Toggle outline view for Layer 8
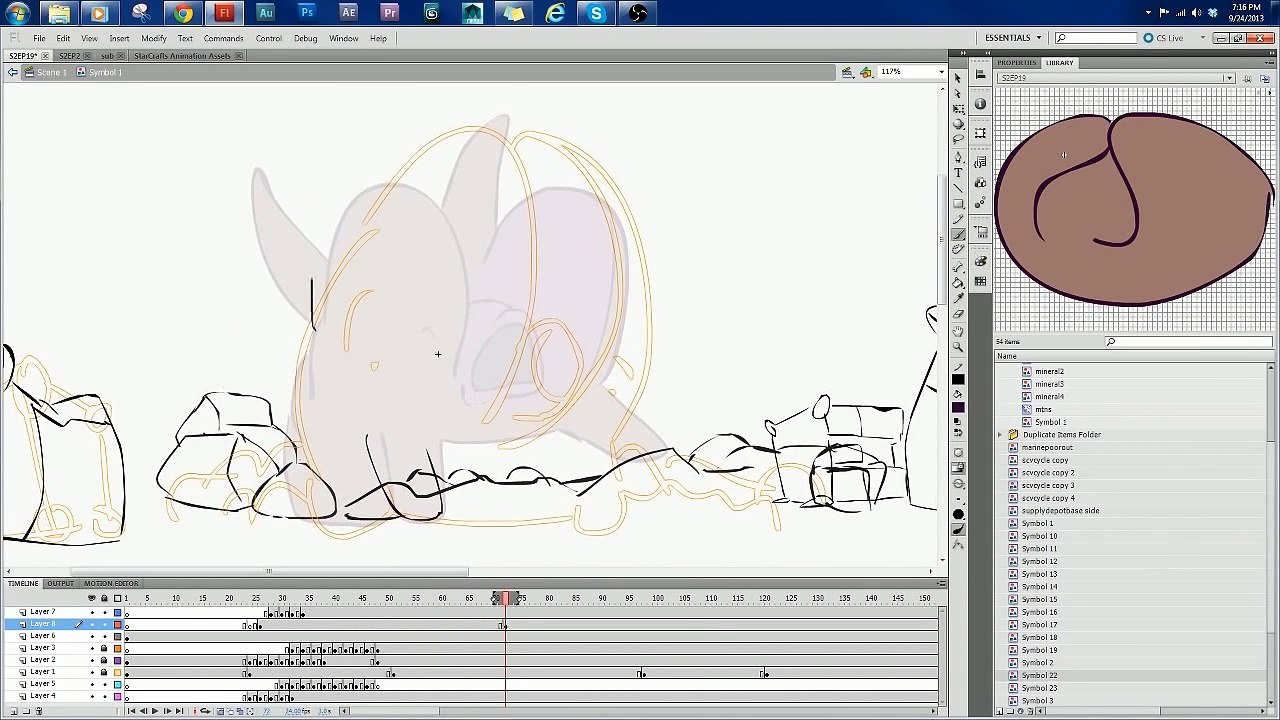The height and width of the screenshot is (720, 1280). click(117, 624)
